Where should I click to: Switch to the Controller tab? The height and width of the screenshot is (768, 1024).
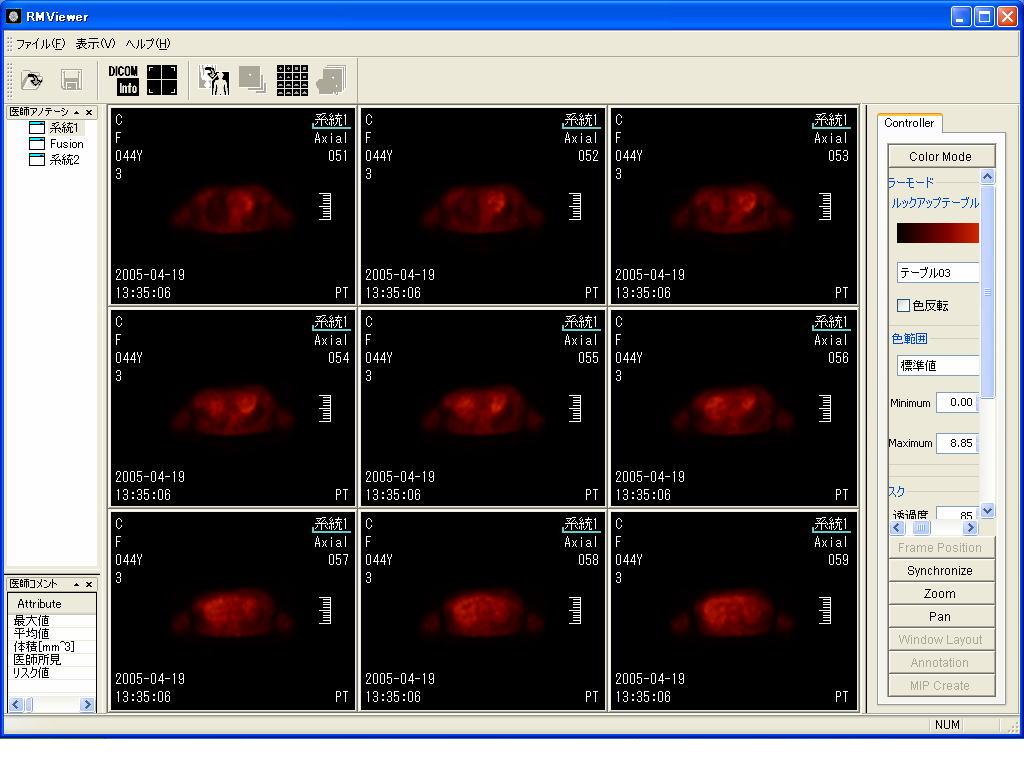coord(908,123)
